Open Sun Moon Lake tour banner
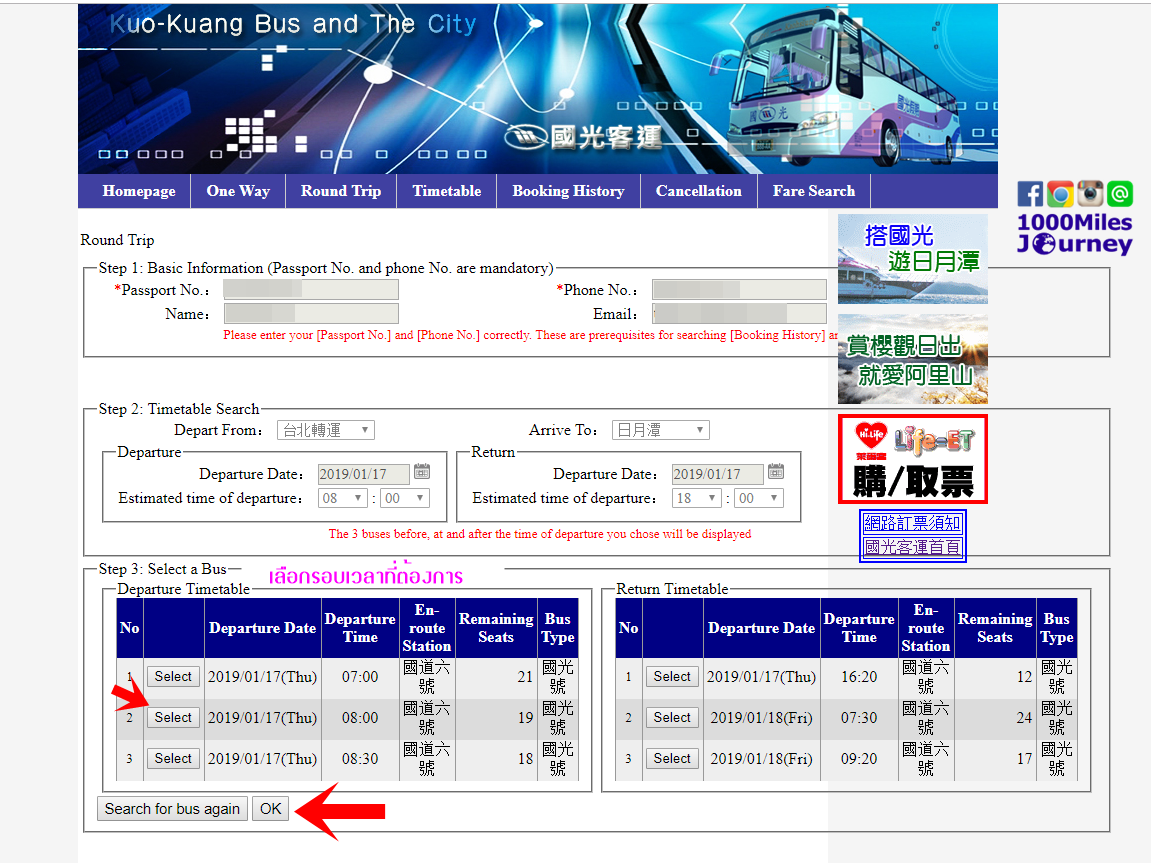 point(912,259)
